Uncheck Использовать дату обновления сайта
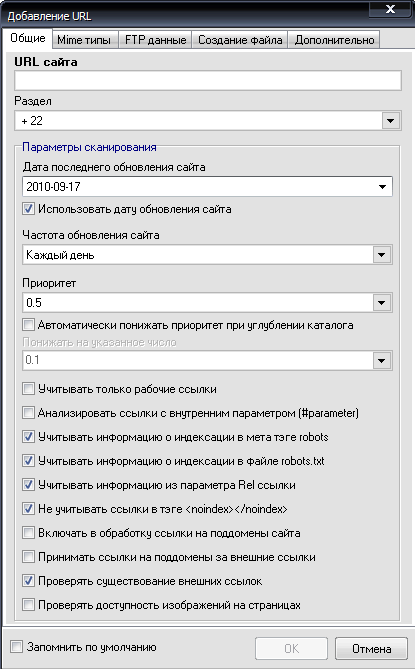This screenshot has height=669, width=415. 29,209
